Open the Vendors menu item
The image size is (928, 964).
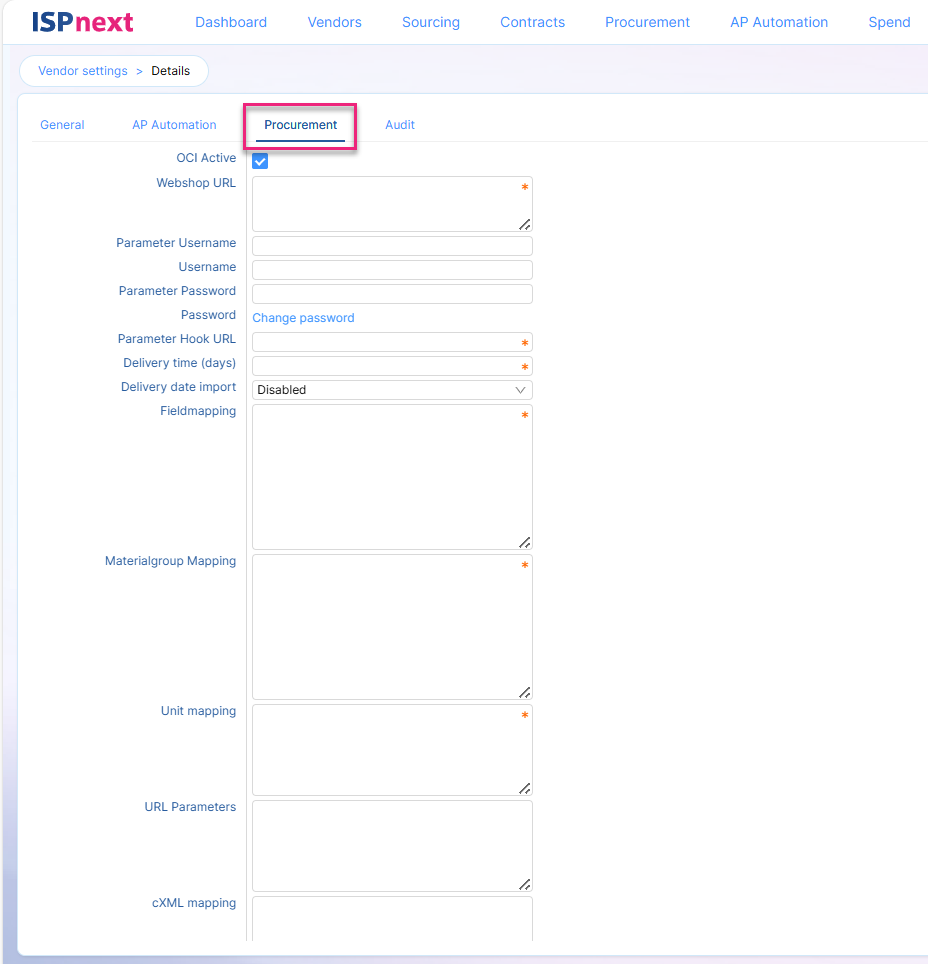click(334, 22)
